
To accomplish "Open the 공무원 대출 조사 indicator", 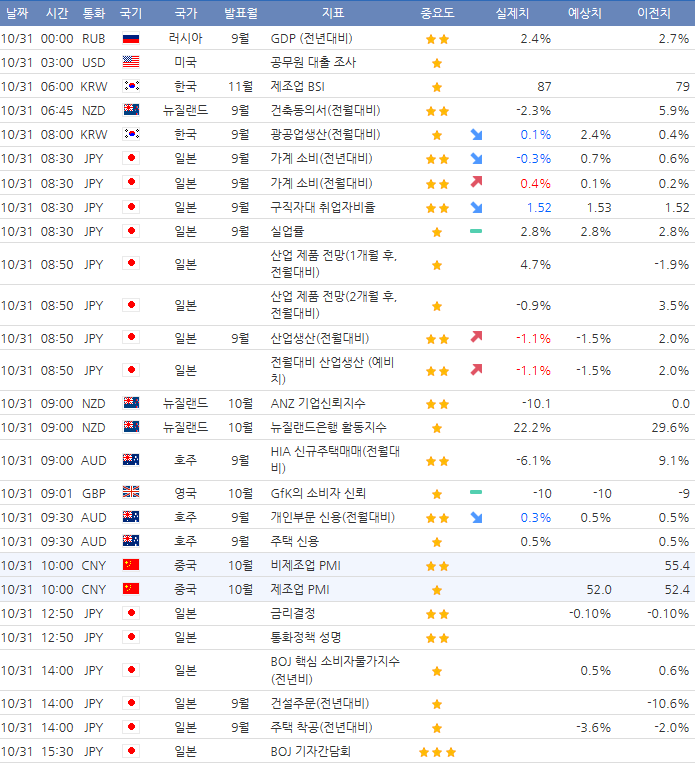I will 314,62.
